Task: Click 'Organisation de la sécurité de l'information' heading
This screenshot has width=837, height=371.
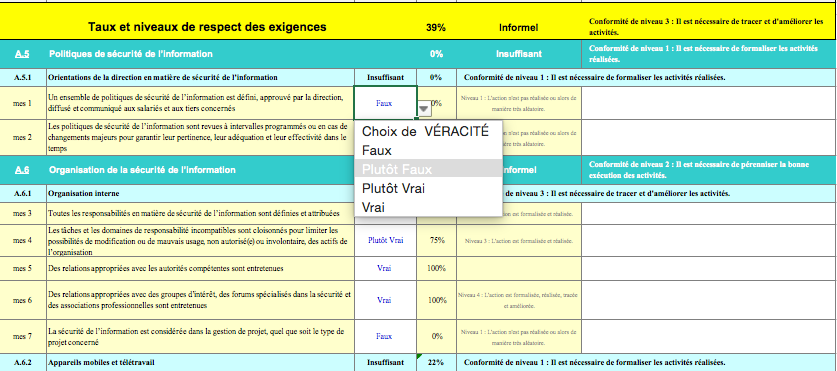Action: tap(142, 170)
